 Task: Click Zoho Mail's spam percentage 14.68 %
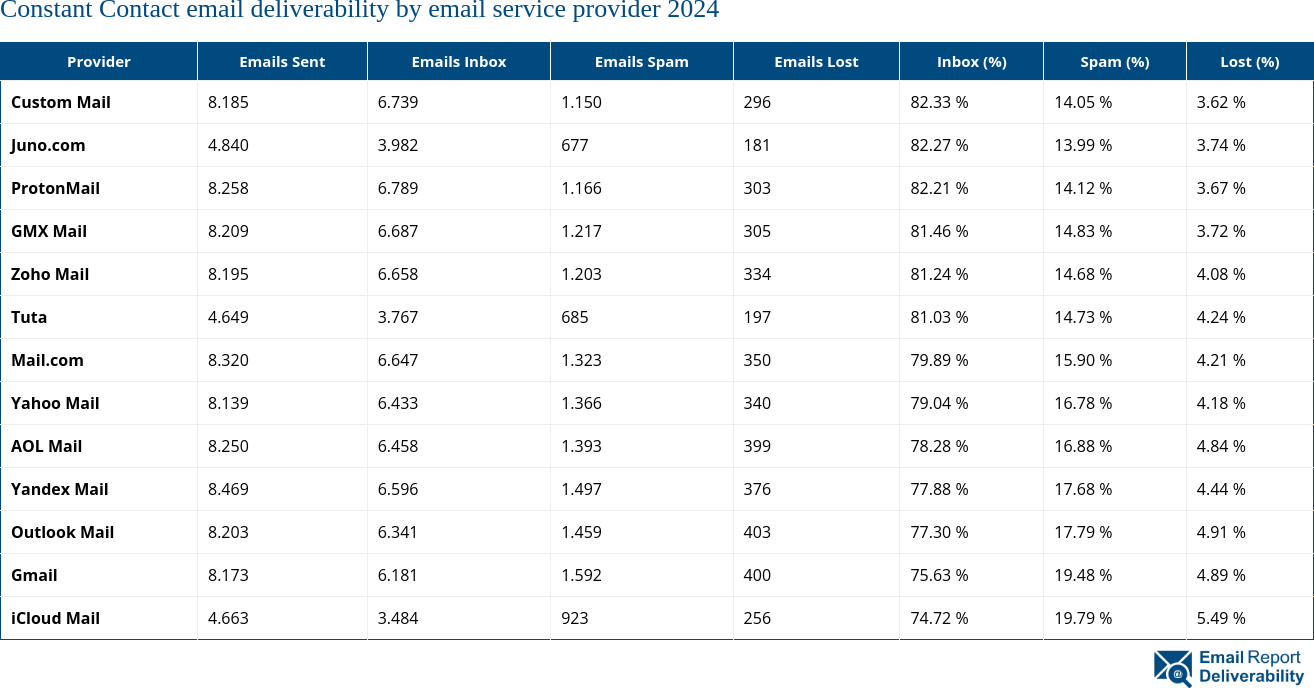coord(1083,274)
